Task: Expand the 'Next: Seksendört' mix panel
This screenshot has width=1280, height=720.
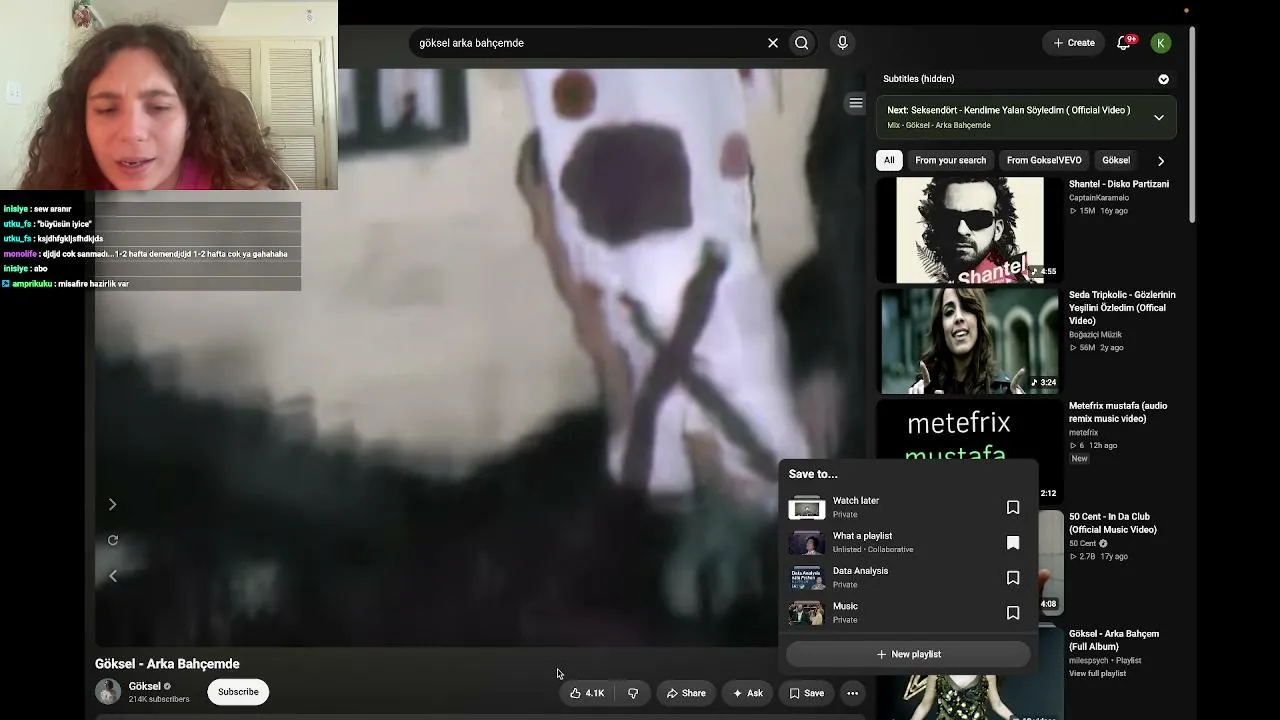Action: point(1159,117)
